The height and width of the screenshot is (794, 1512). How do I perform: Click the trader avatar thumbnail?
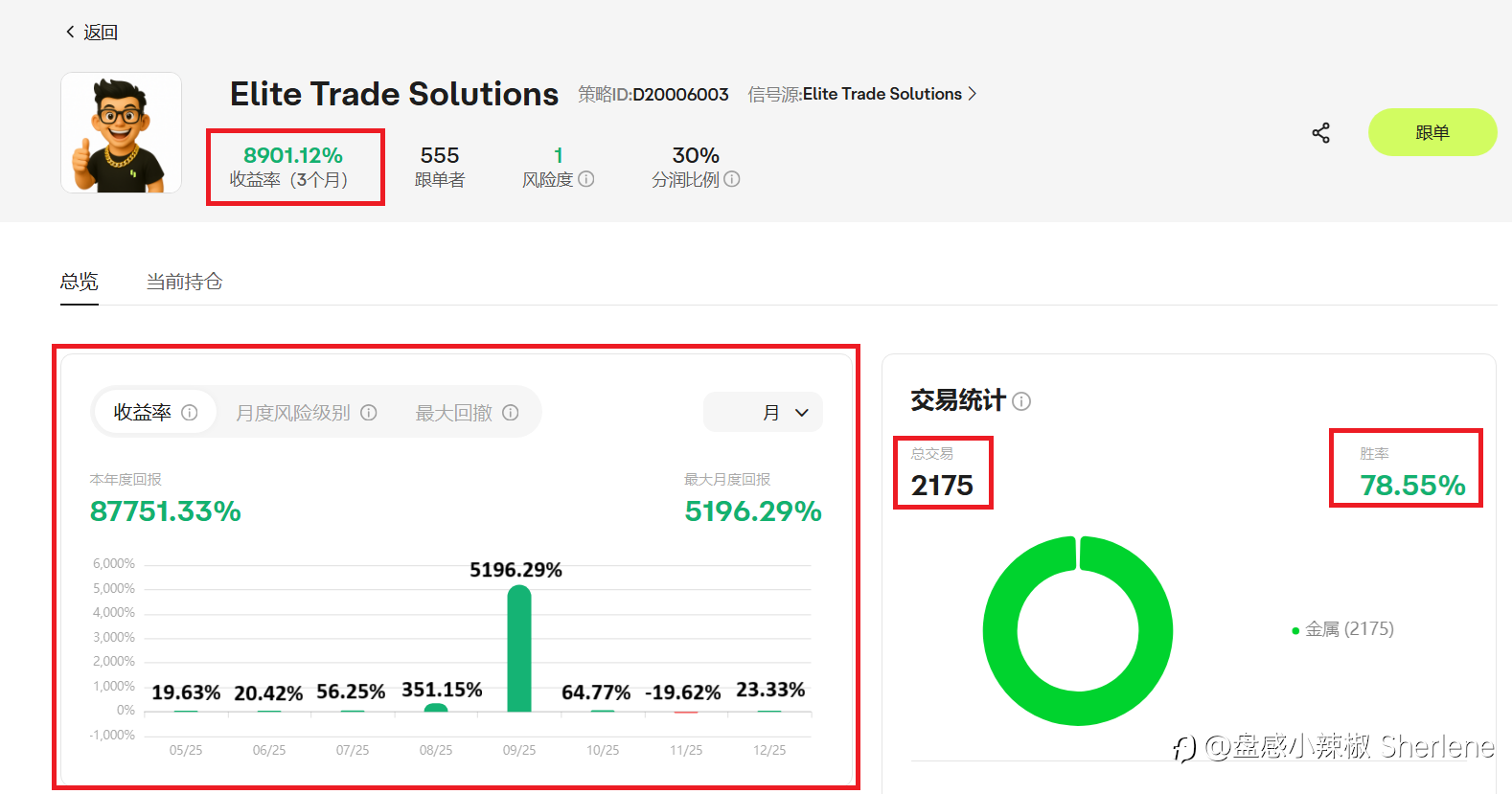pos(122,133)
